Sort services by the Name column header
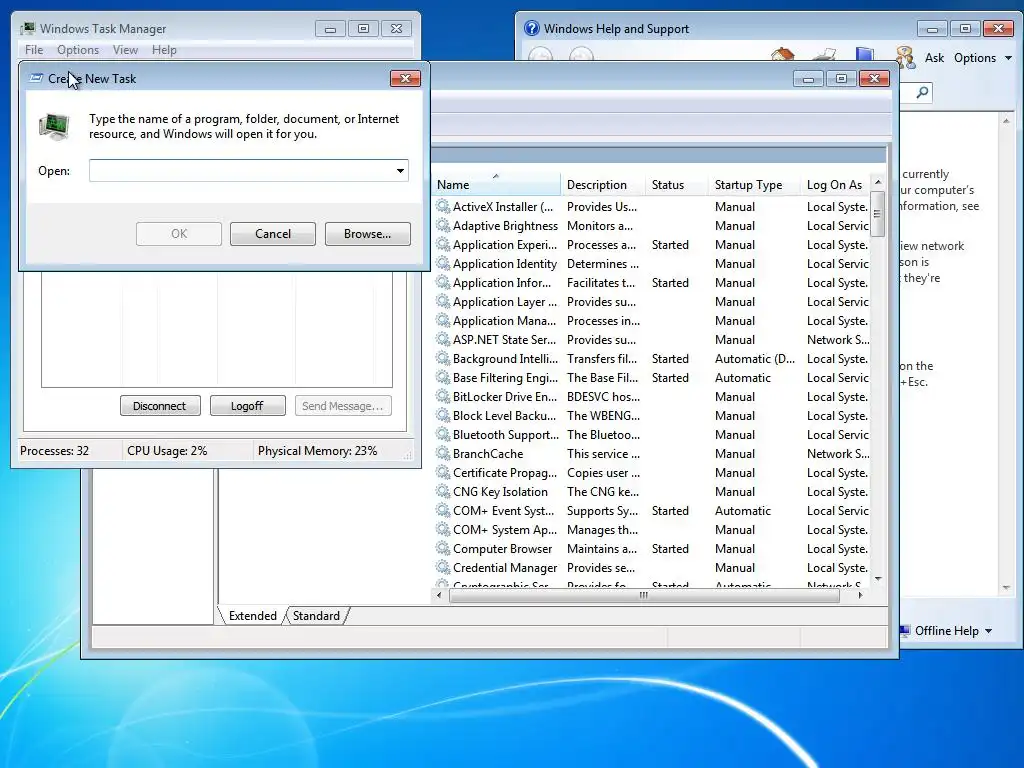1024x768 pixels. point(496,185)
